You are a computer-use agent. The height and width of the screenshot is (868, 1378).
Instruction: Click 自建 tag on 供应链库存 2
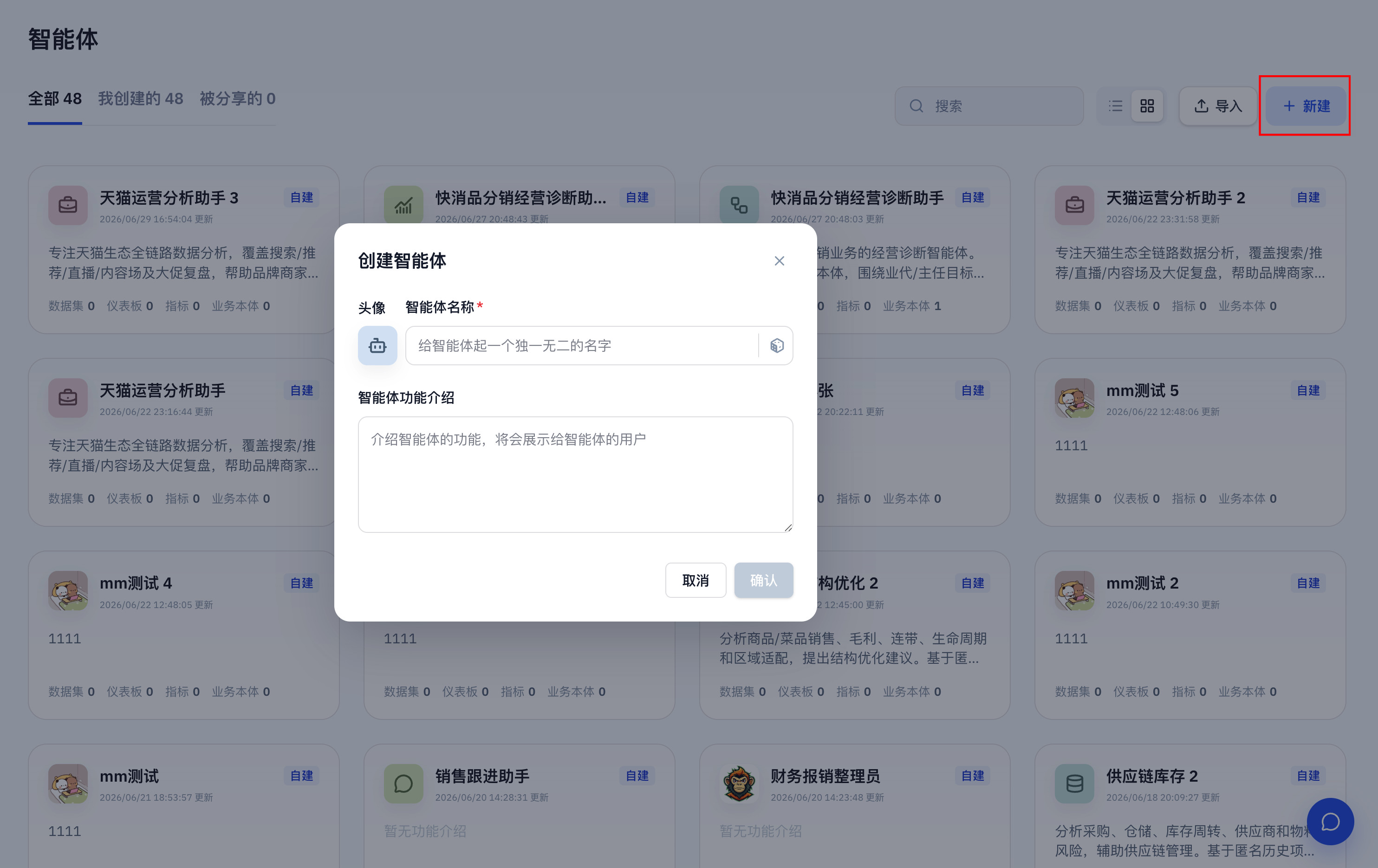[1308, 776]
